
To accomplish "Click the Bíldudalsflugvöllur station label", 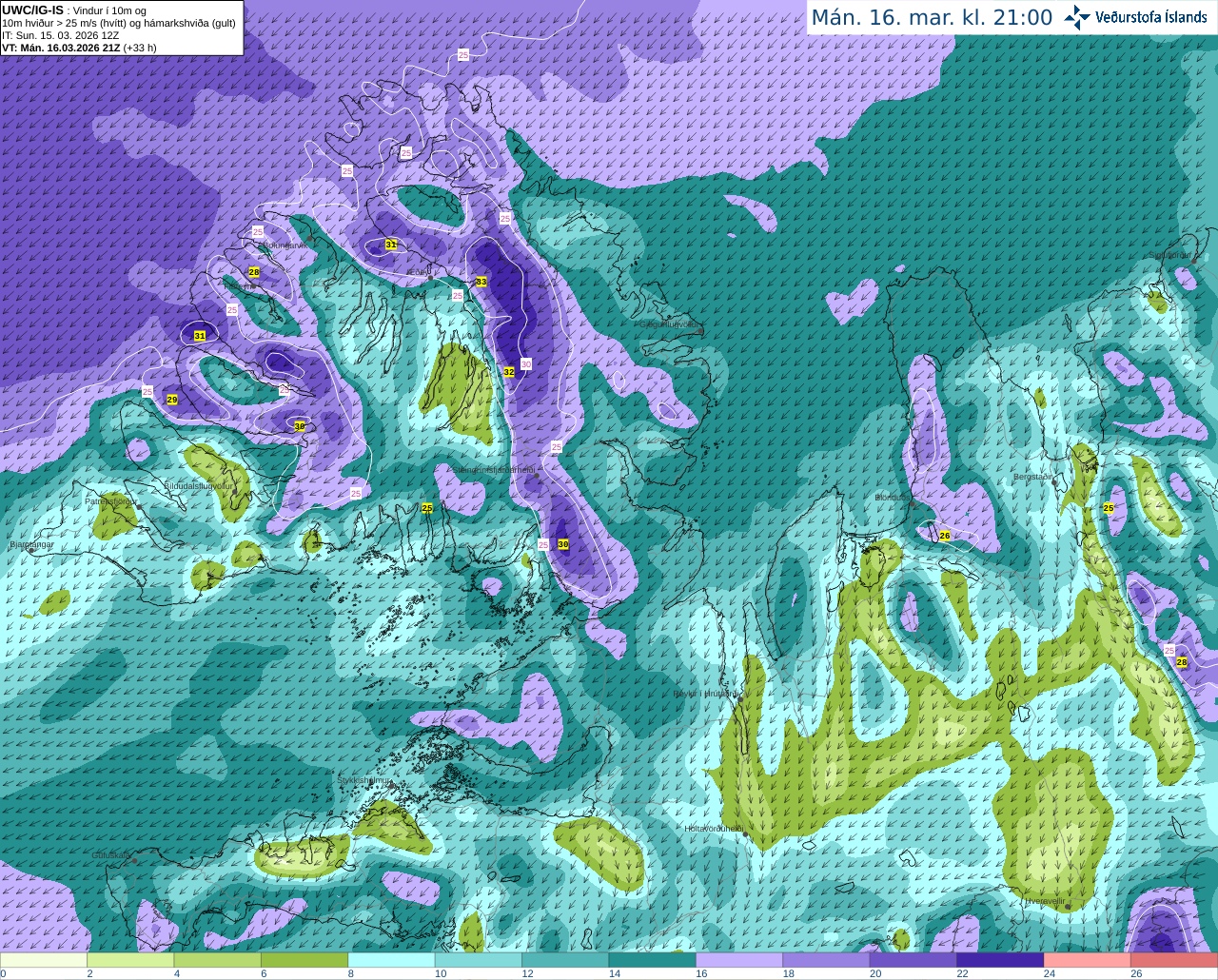I will [198, 485].
